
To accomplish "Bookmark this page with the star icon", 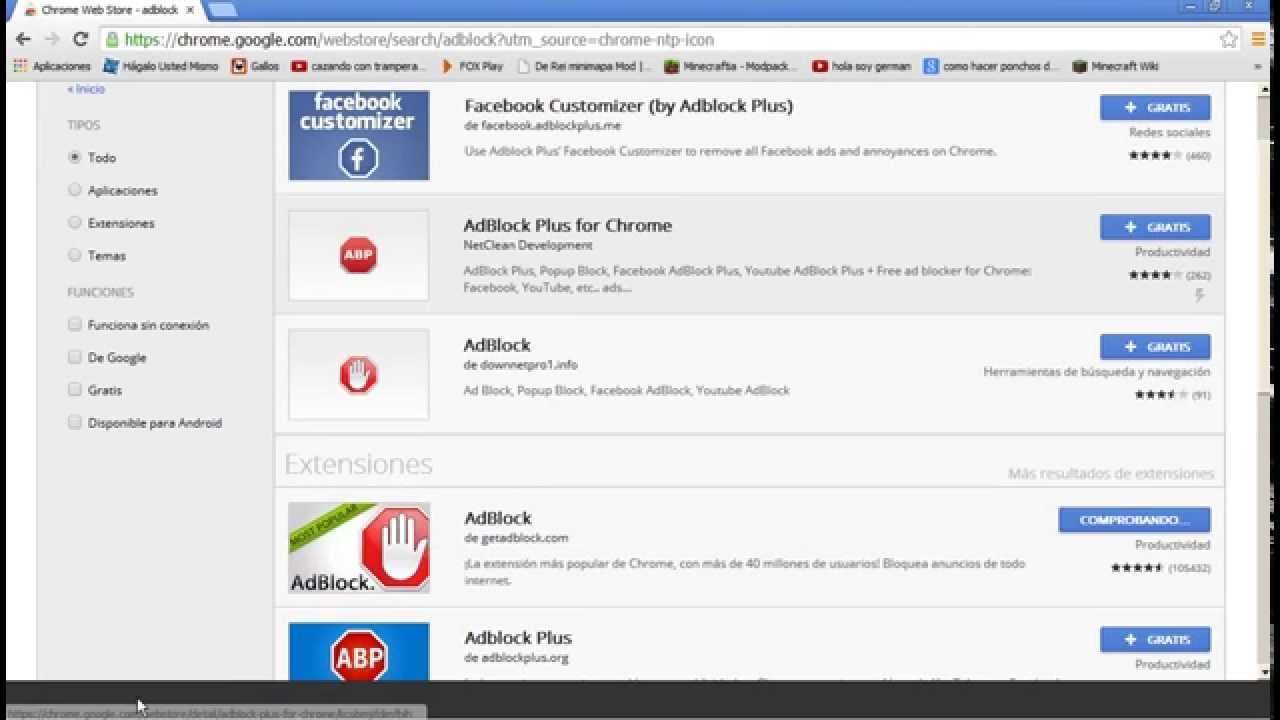I will (x=1229, y=40).
